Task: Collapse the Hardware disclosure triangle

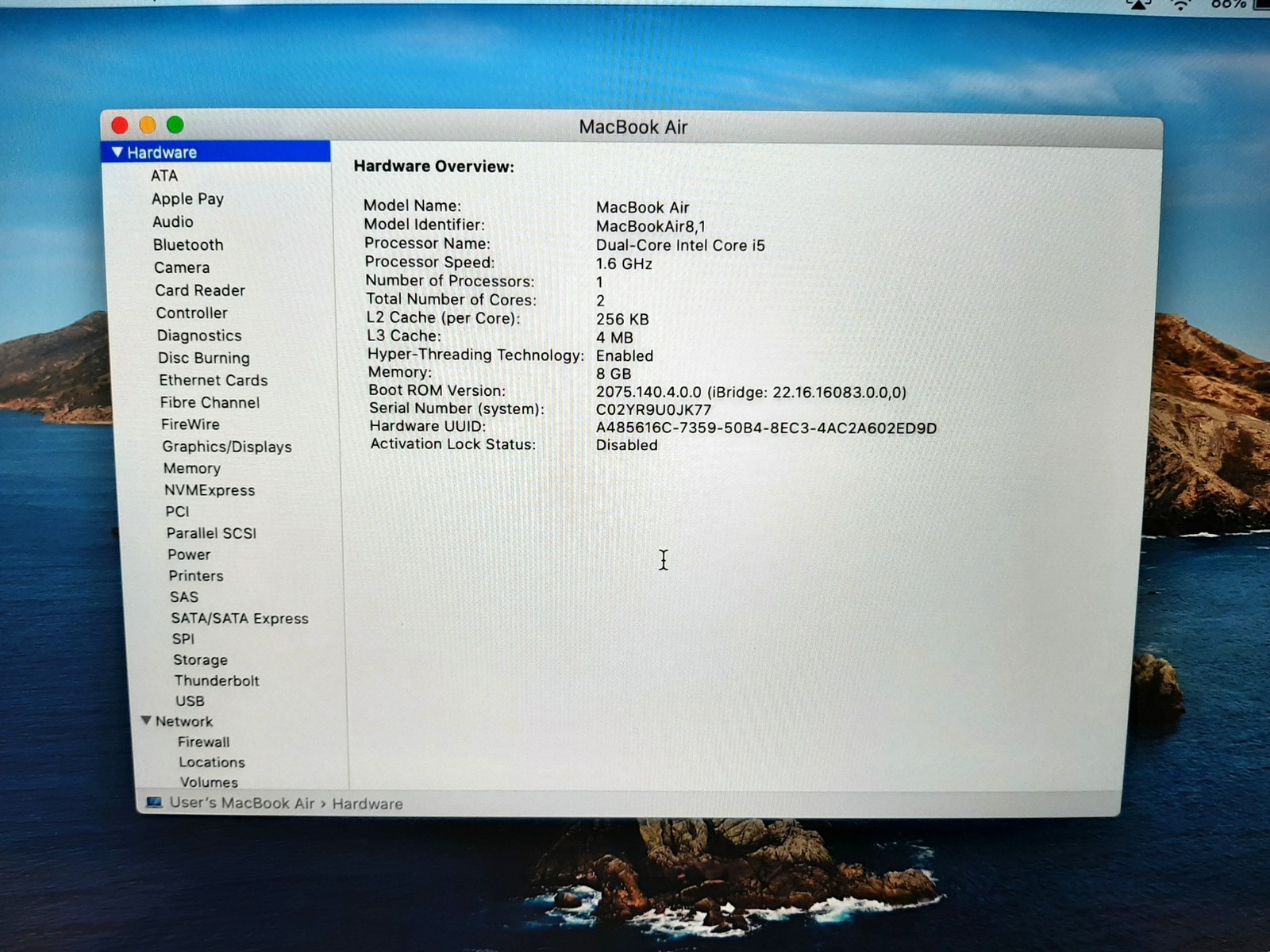Action: tap(117, 152)
